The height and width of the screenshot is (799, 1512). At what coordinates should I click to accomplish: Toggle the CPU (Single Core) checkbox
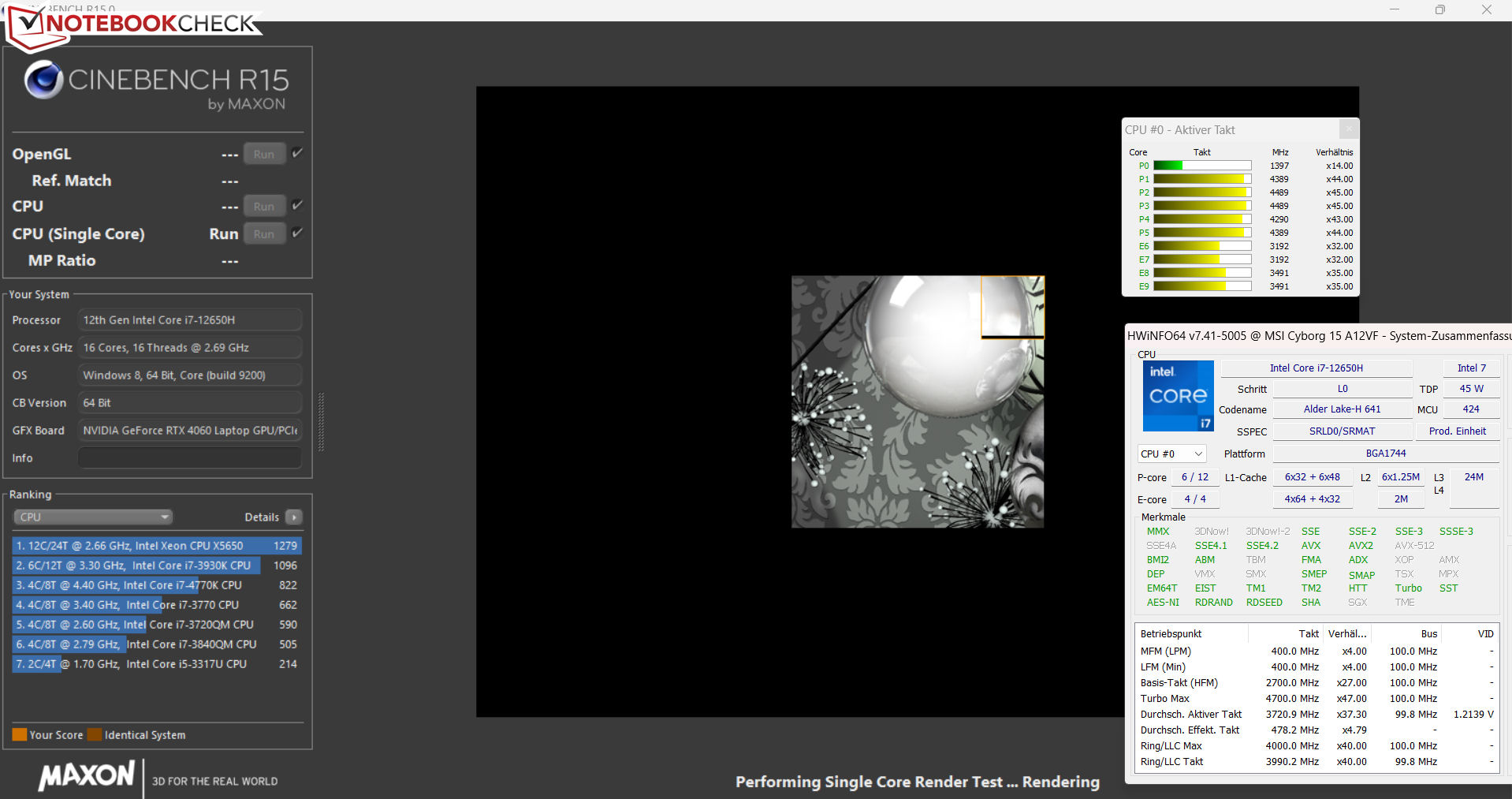click(297, 233)
